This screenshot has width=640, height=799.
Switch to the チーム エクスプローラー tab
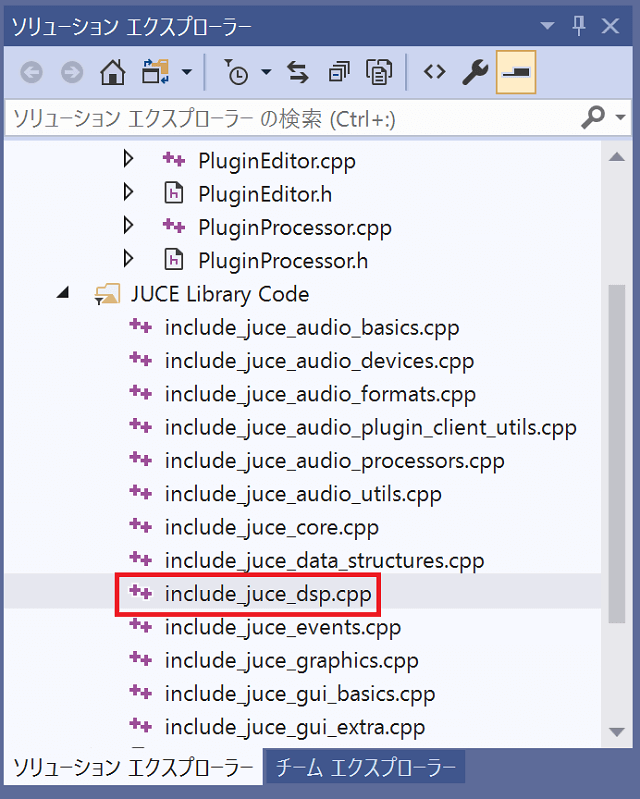tap(365, 766)
